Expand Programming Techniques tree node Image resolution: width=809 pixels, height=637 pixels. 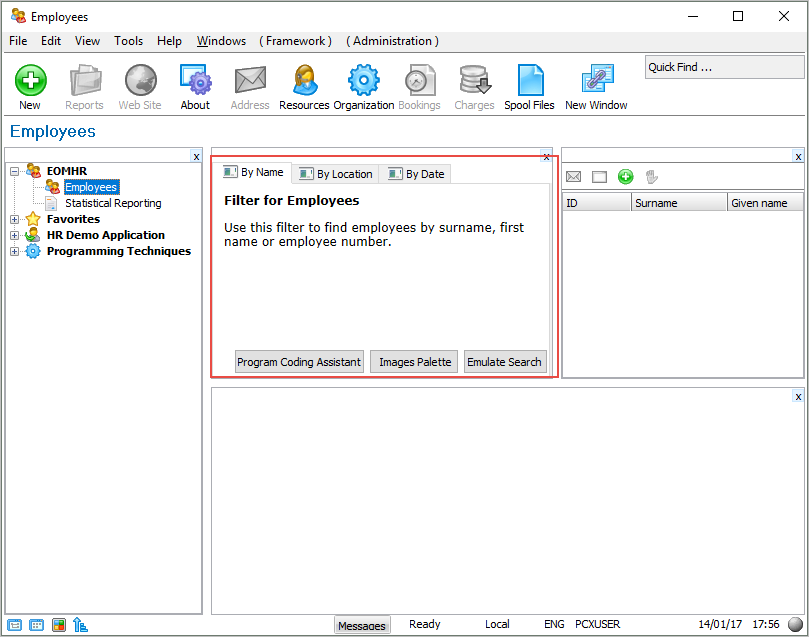click(x=15, y=251)
